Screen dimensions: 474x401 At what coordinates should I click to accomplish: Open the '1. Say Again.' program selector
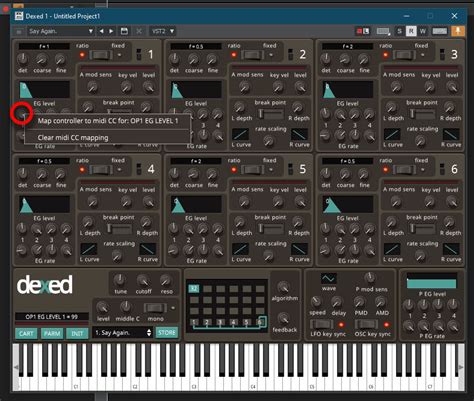pyautogui.click(x=123, y=332)
